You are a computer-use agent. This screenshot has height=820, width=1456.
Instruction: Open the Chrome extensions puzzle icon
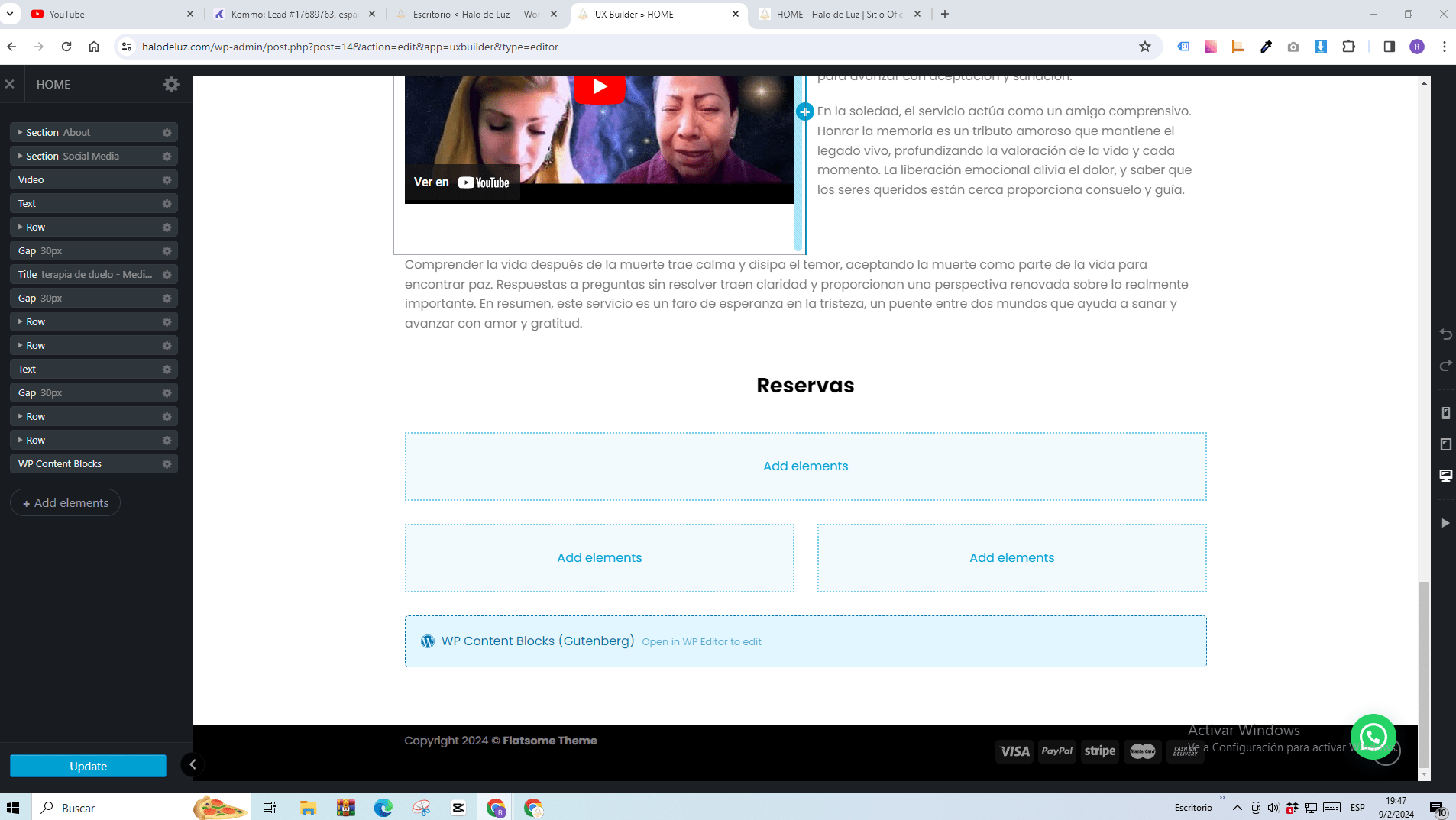click(1348, 47)
